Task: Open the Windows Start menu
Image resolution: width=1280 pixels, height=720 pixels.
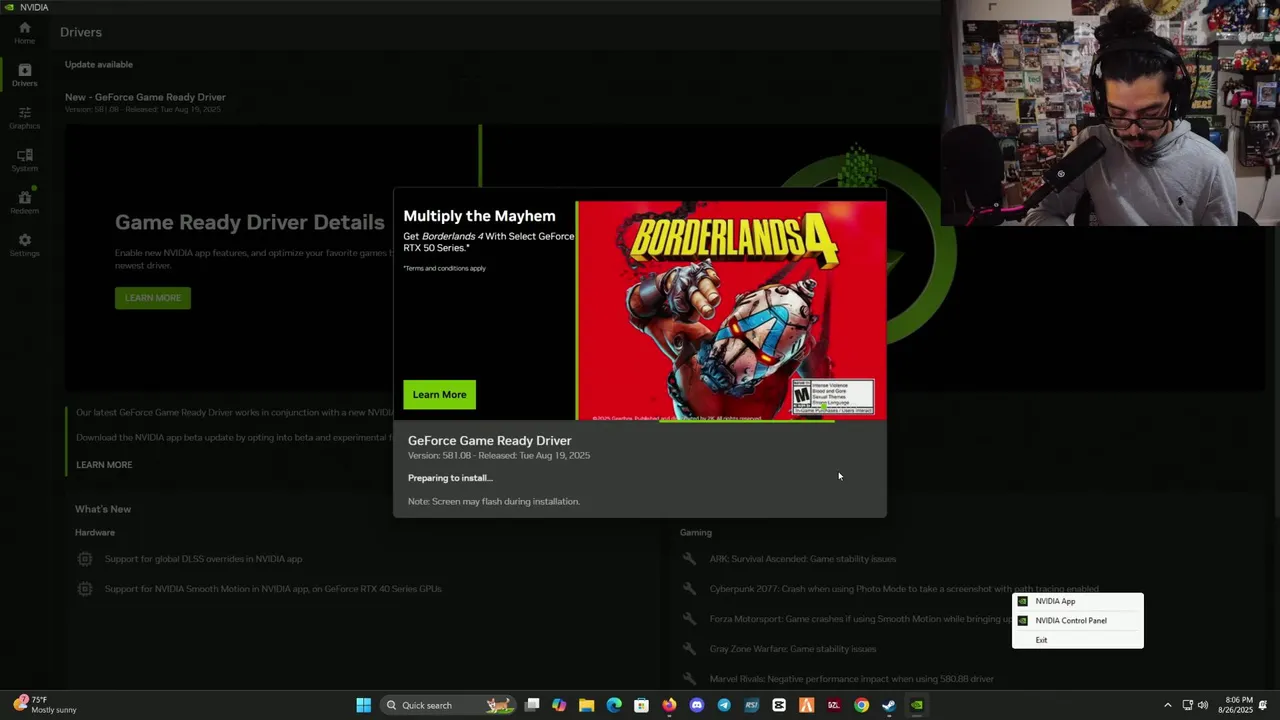Action: point(363,705)
